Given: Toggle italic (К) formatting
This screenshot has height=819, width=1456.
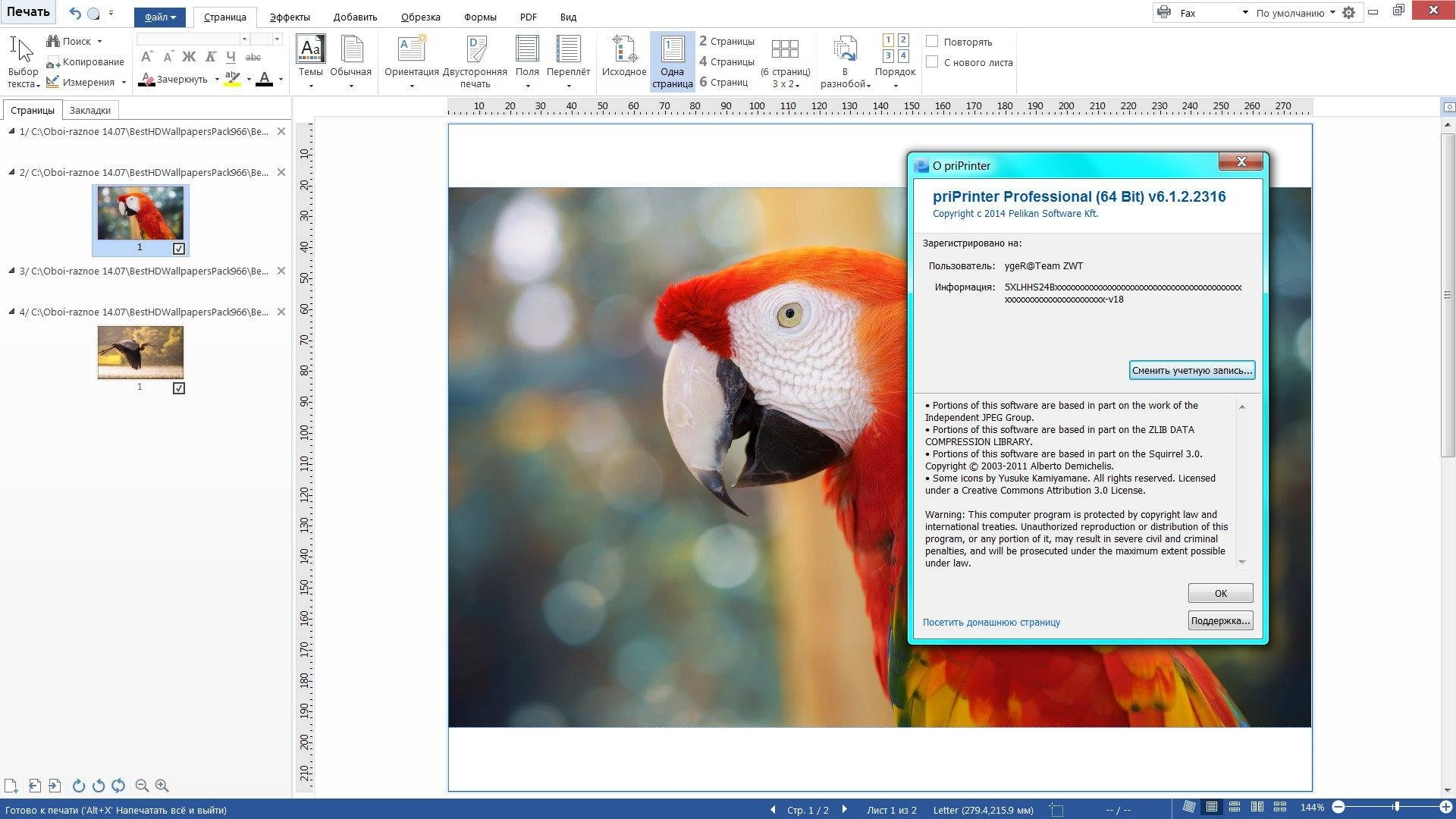Looking at the screenshot, I should (x=210, y=57).
